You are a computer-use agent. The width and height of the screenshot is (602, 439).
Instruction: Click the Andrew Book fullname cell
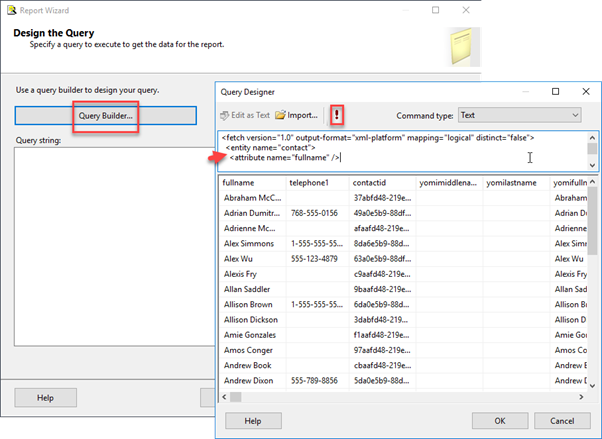pyautogui.click(x=253, y=365)
